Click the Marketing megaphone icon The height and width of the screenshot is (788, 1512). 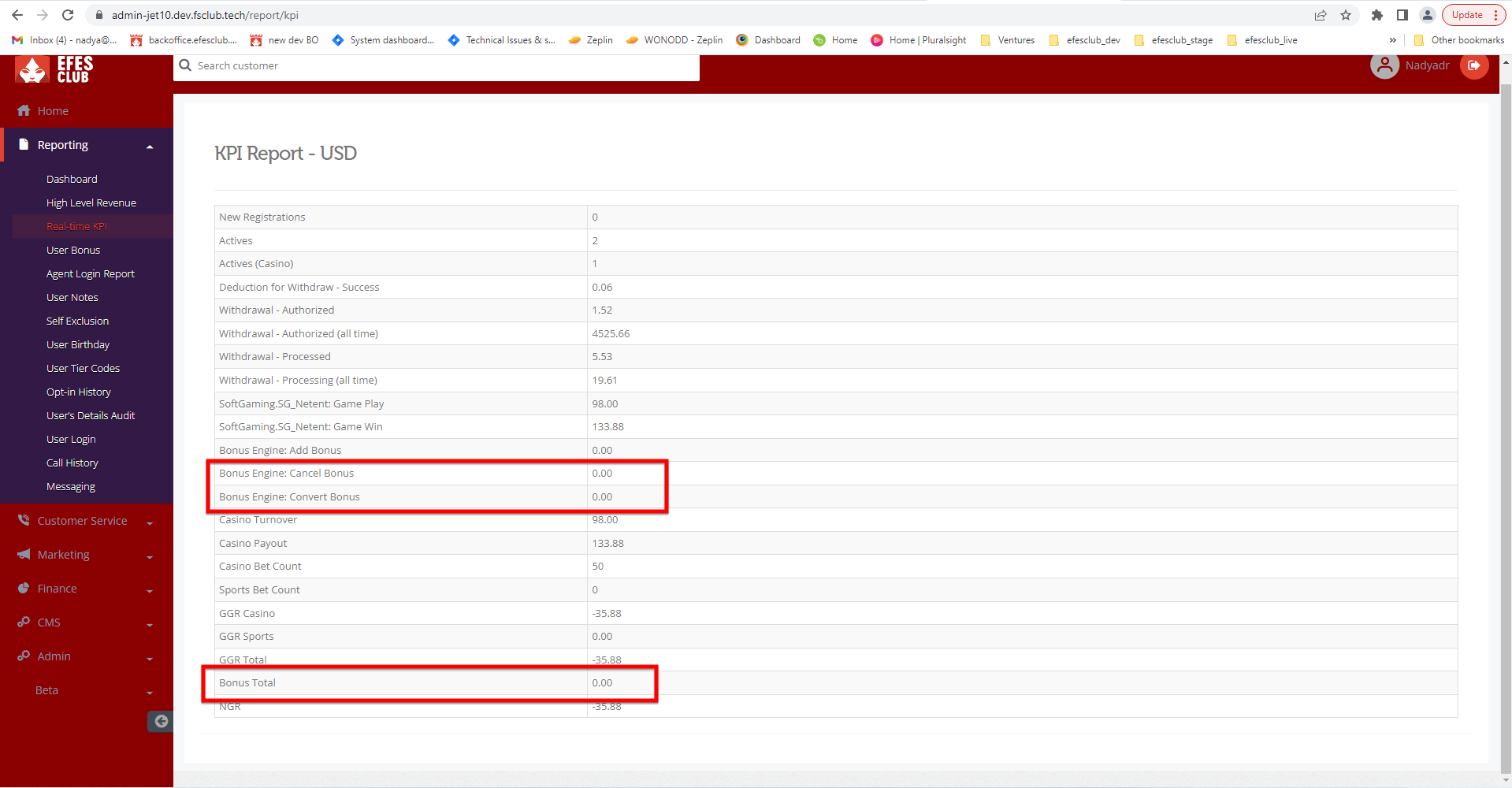24,554
